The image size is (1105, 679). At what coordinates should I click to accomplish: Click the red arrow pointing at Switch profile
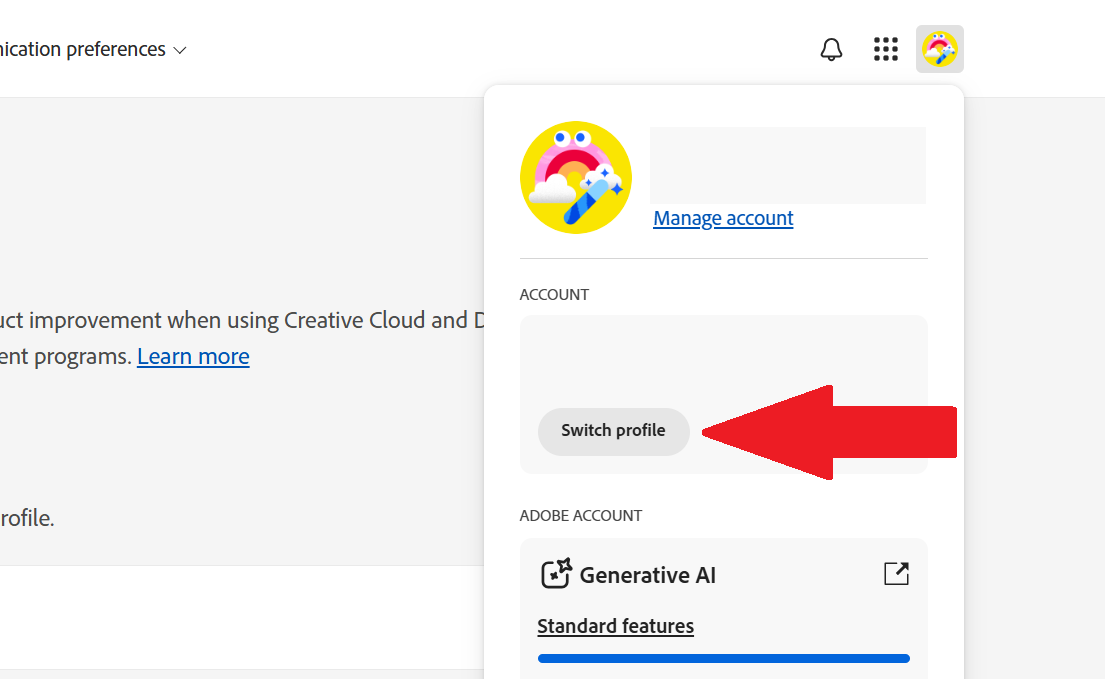click(x=830, y=432)
